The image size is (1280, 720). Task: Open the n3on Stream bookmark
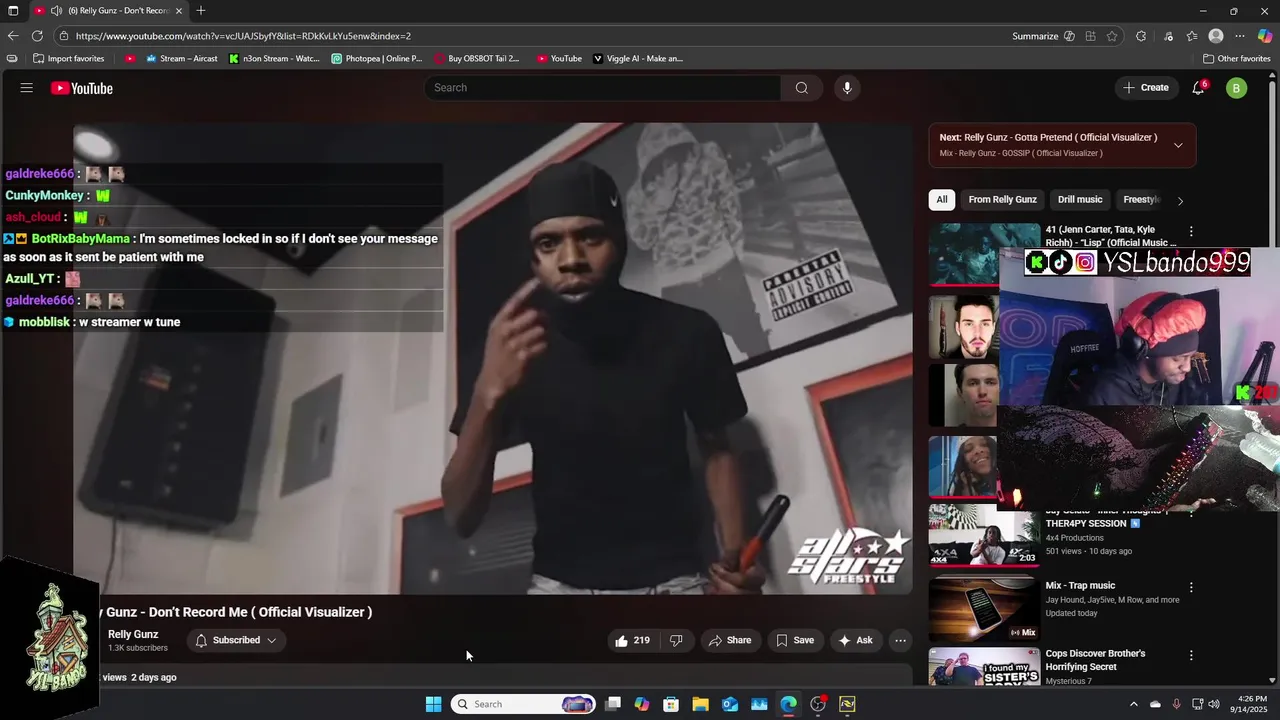(x=273, y=58)
